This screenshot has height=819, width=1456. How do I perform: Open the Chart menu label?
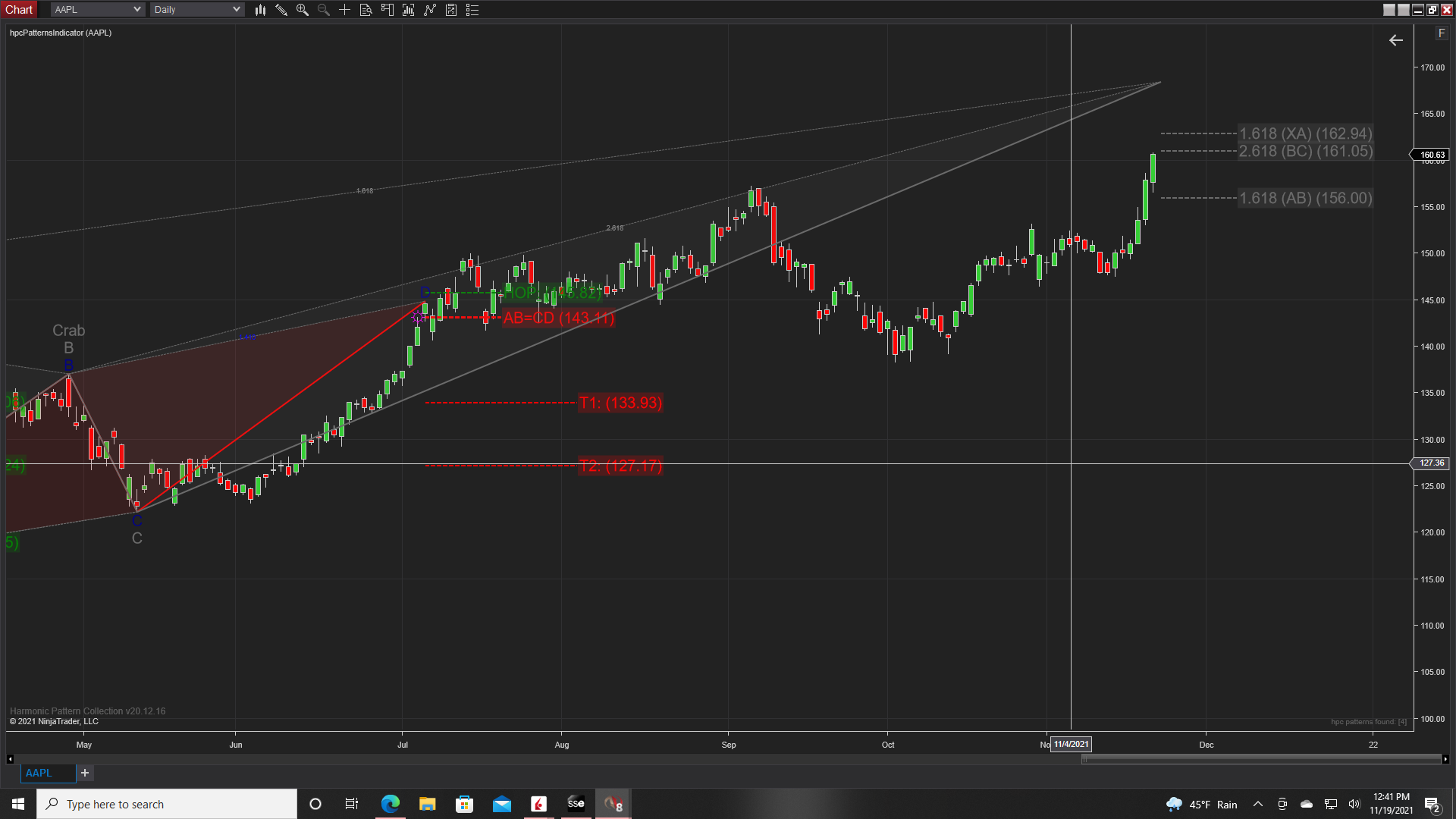(x=20, y=10)
